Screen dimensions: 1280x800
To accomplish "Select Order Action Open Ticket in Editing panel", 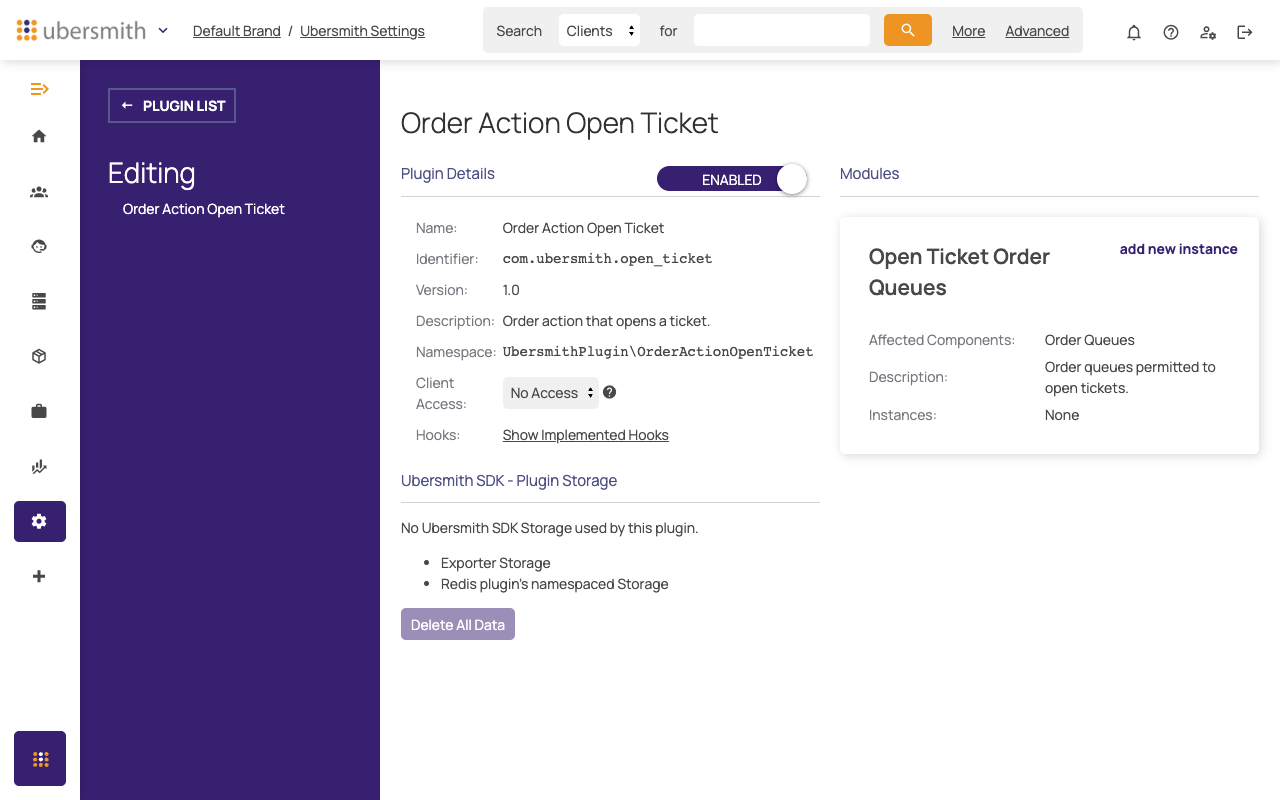I will tap(204, 209).
